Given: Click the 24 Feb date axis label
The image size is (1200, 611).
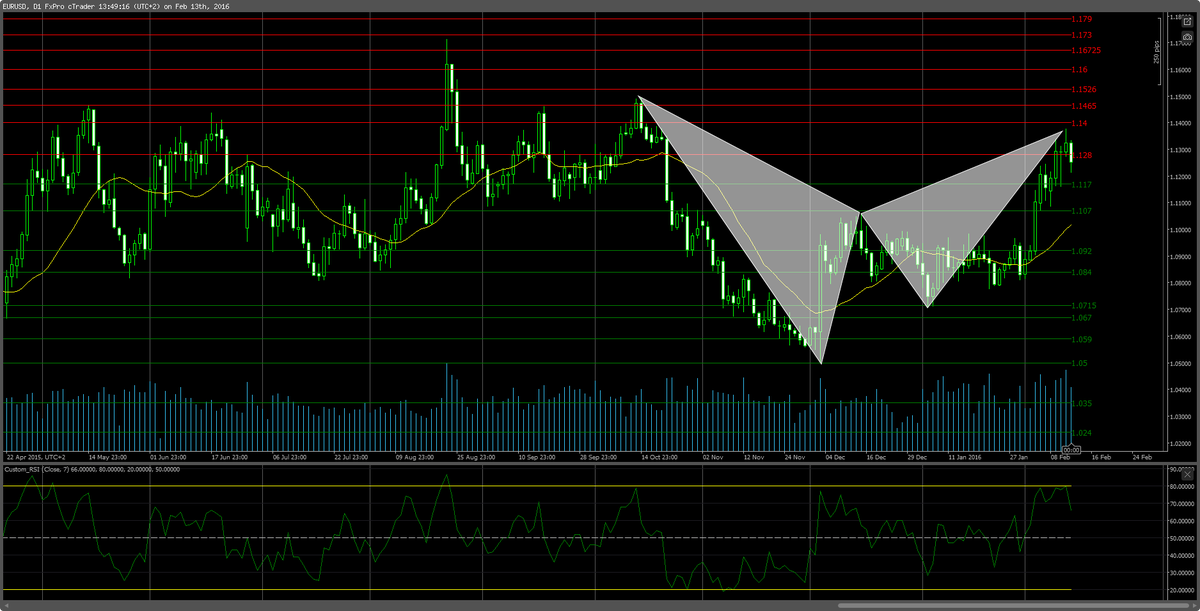Looking at the screenshot, I should [1141, 455].
